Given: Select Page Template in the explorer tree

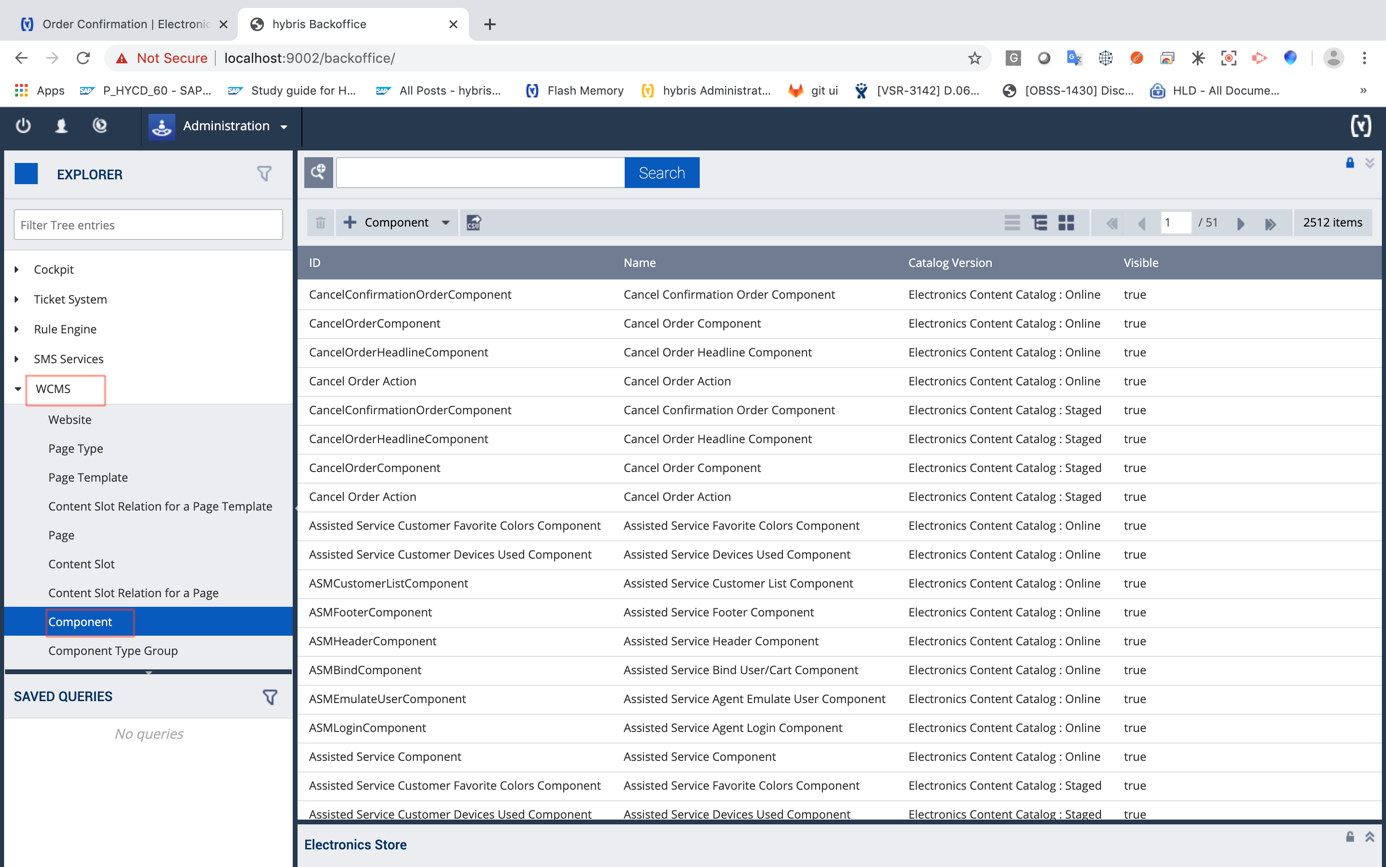Looking at the screenshot, I should 88,477.
